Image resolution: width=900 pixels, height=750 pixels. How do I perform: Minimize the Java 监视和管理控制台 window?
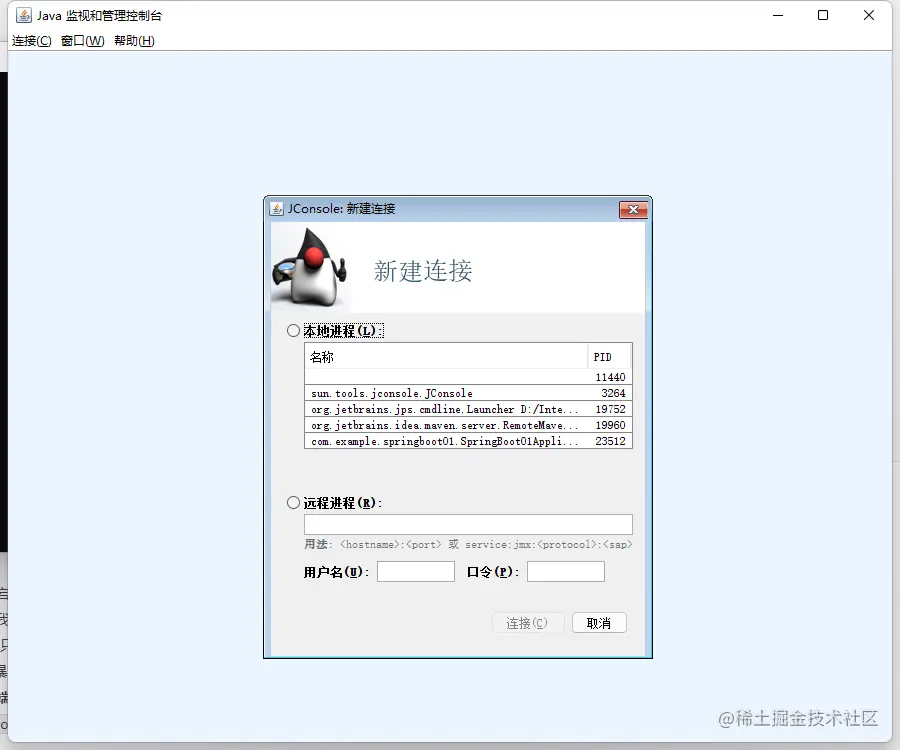tap(778, 15)
